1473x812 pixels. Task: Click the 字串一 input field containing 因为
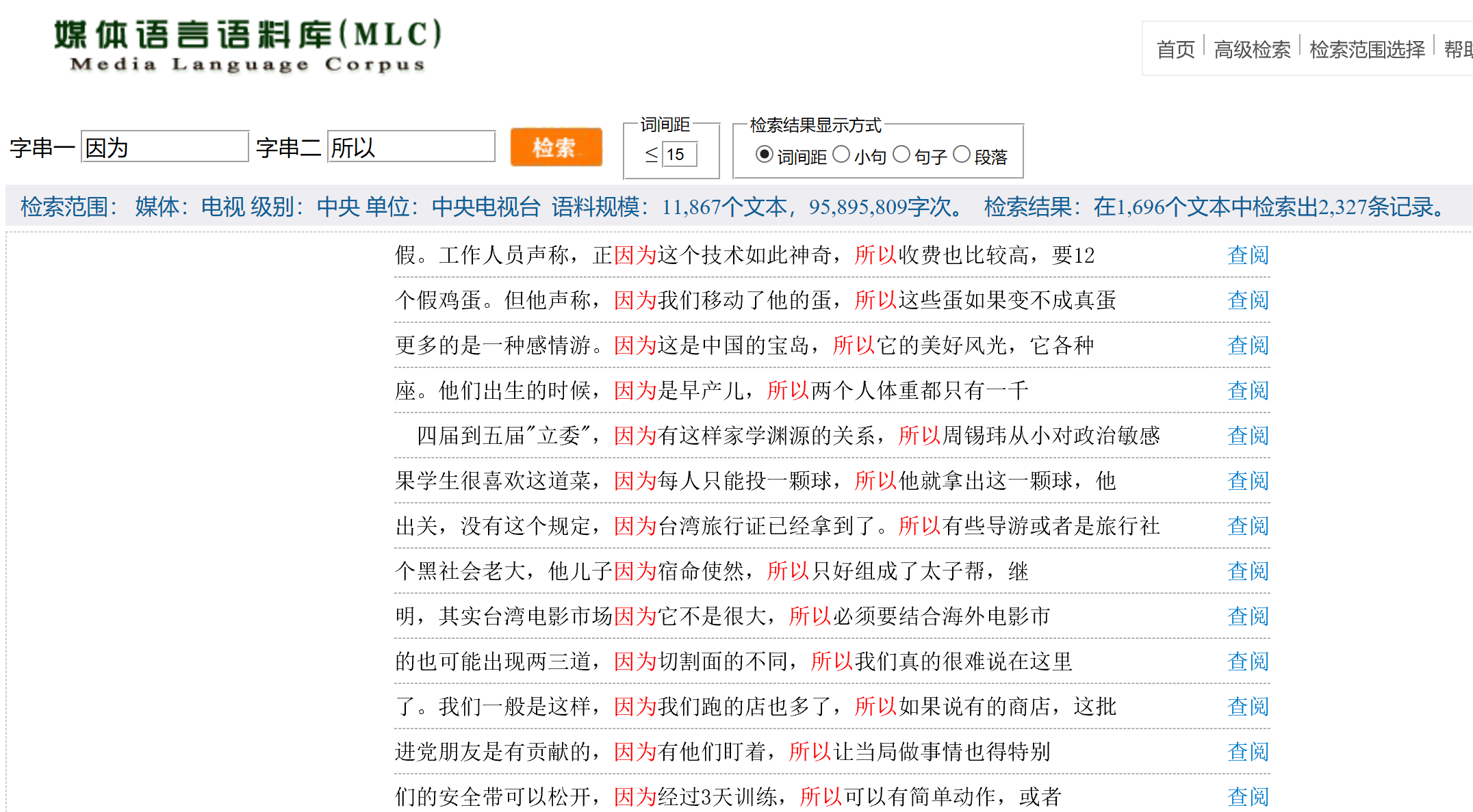[x=164, y=147]
